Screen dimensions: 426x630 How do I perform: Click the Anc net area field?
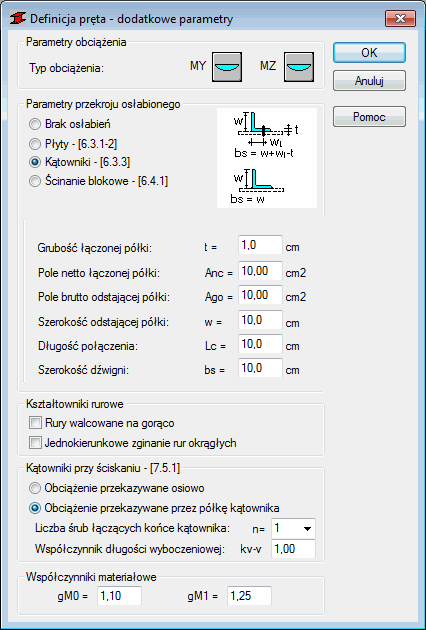click(260, 271)
